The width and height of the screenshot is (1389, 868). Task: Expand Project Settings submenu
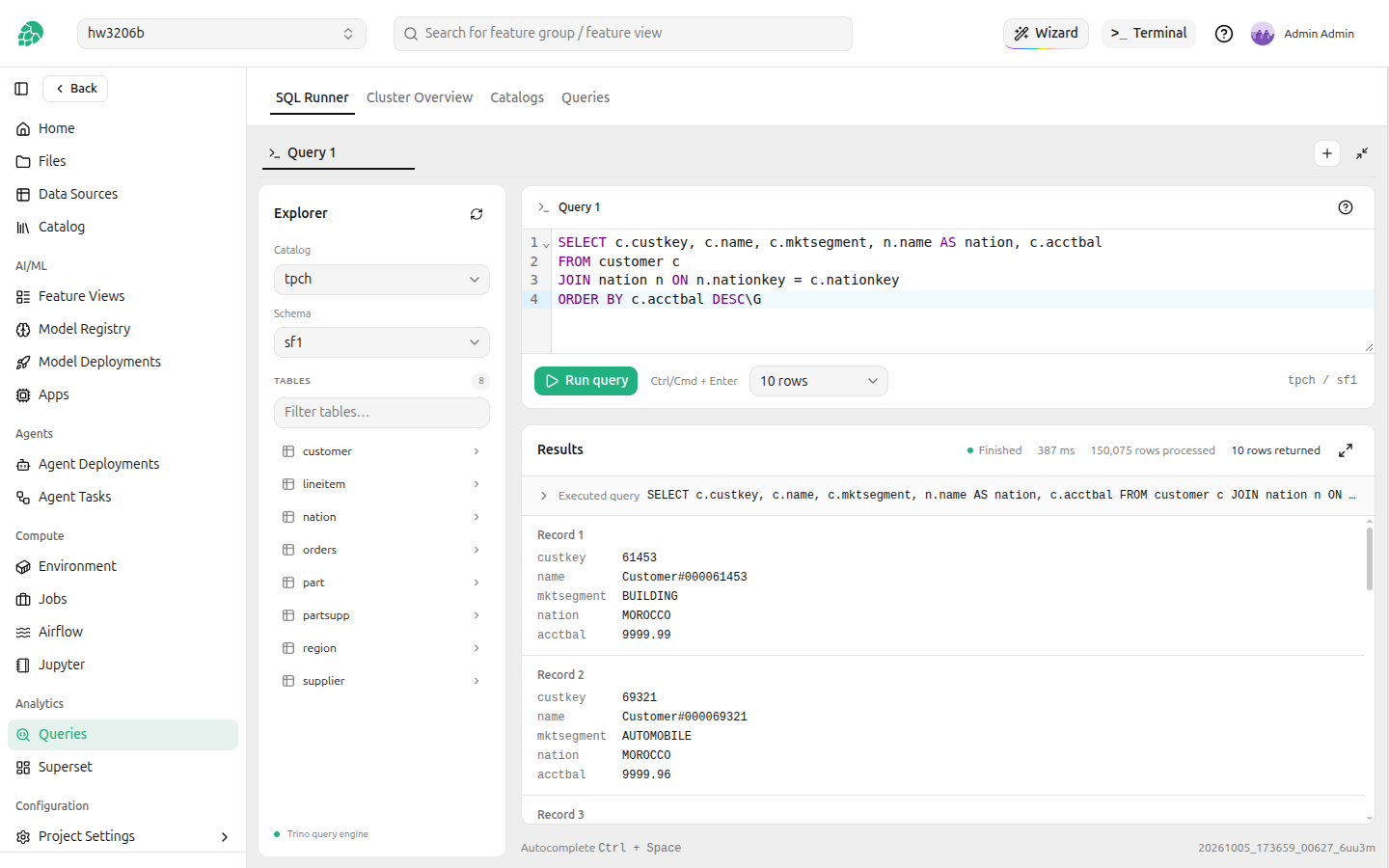[224, 837]
